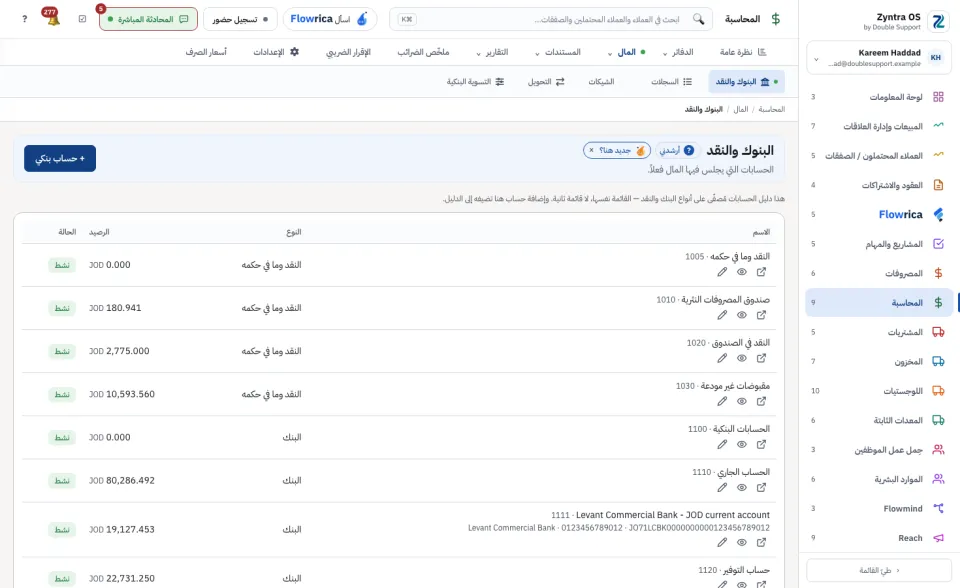The width and height of the screenshot is (960, 588).
Task: View Levant Commercial Bank 1111 with eye icon
Action: coord(741,542)
